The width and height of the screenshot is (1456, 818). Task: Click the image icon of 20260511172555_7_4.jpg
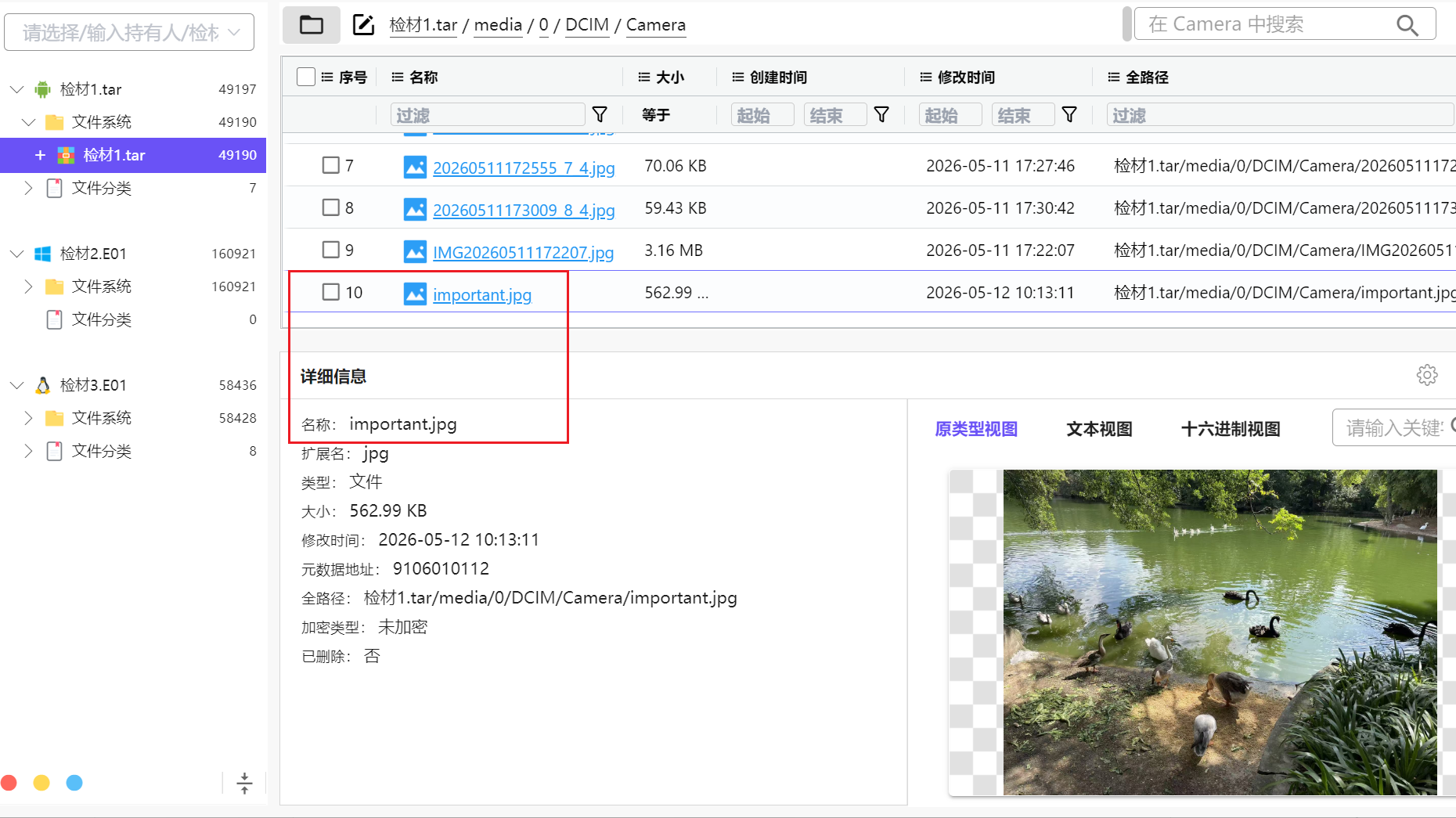click(415, 167)
